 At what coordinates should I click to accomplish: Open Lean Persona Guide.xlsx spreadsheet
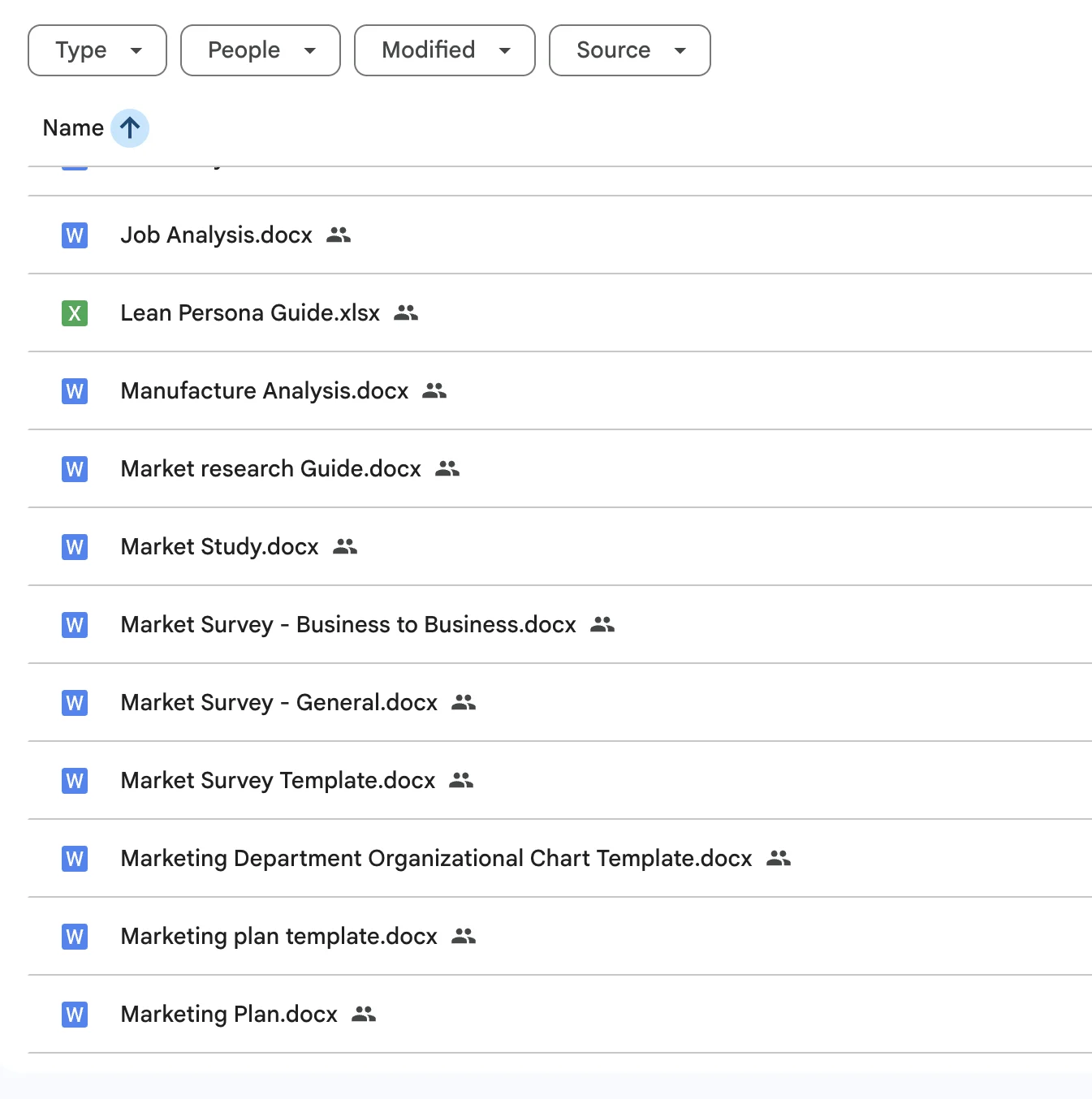pos(250,313)
